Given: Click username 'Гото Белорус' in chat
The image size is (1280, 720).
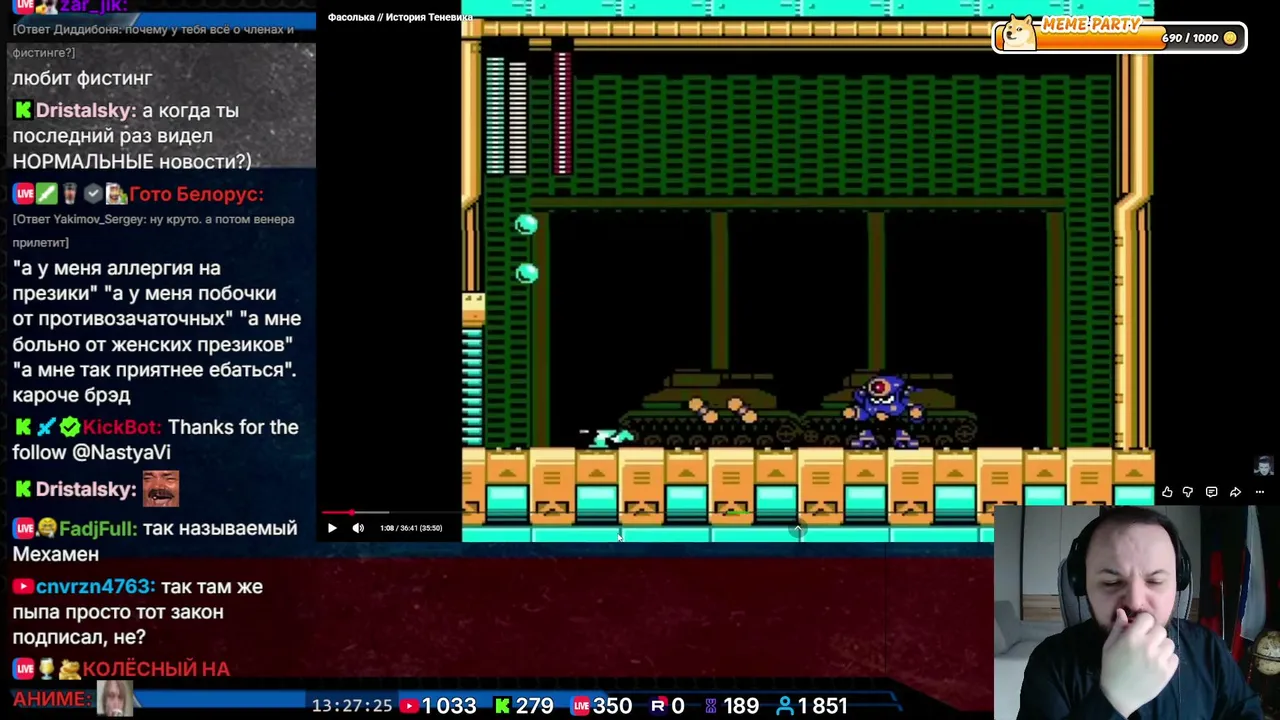Looking at the screenshot, I should [x=196, y=194].
